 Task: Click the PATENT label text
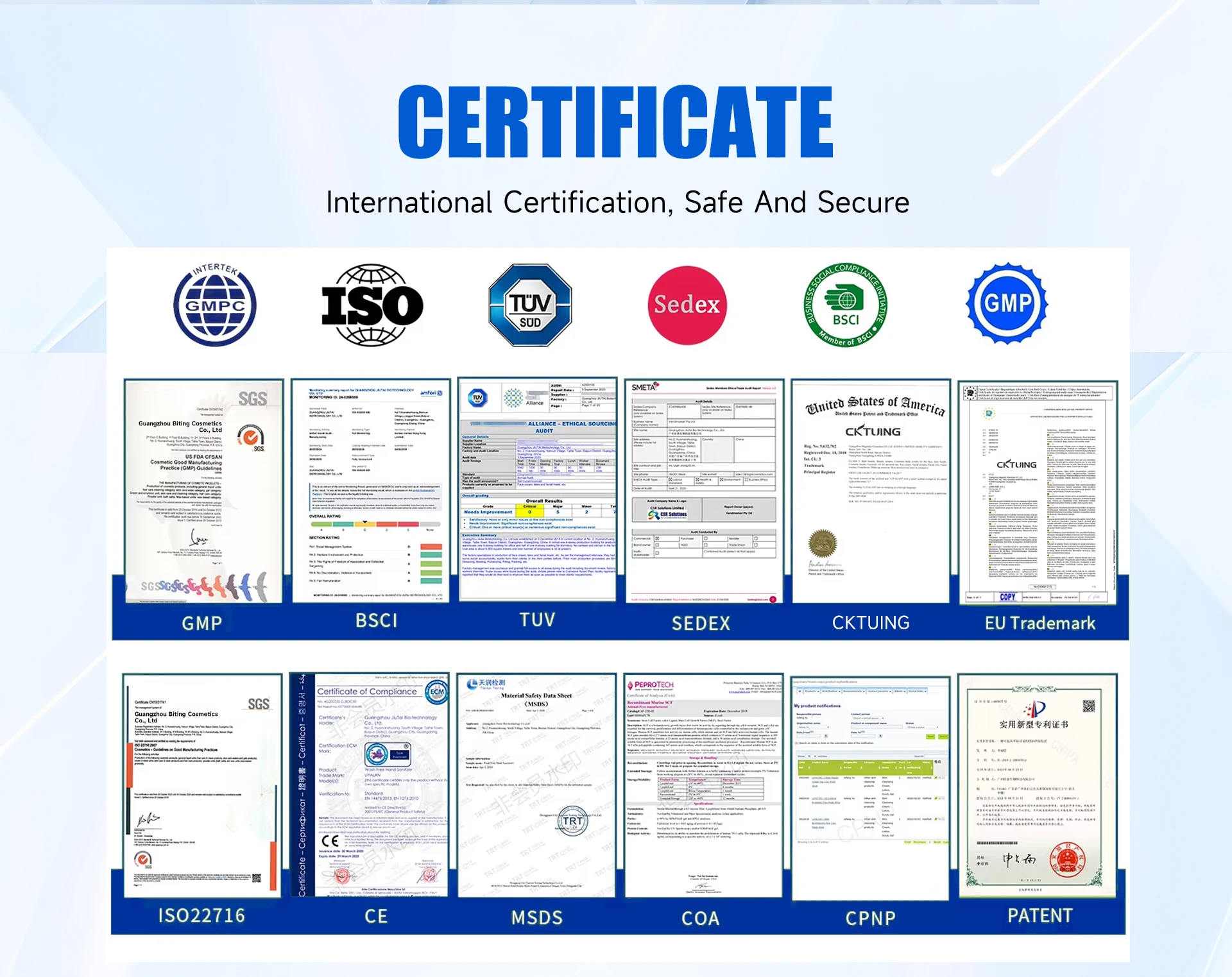coord(1039,915)
